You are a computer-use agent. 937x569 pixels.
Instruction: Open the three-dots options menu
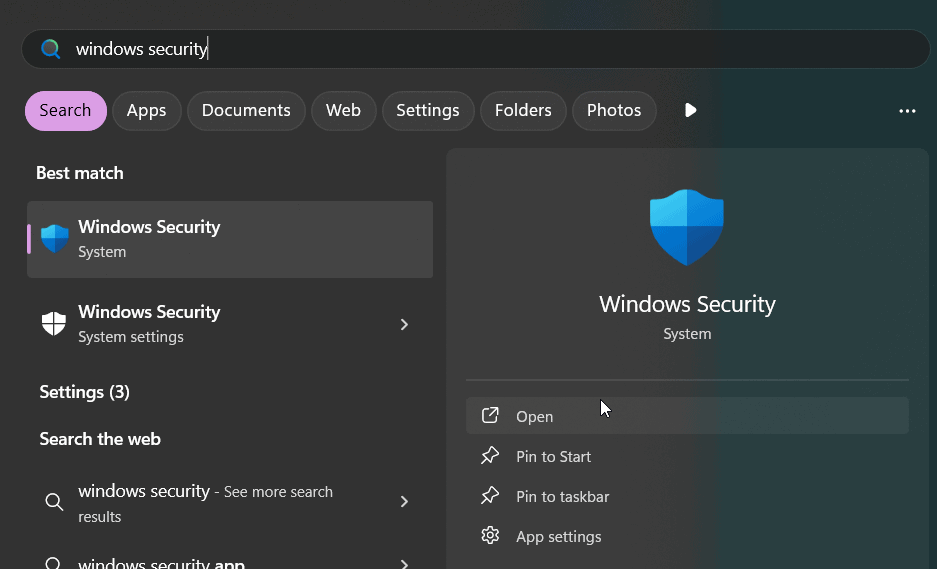coord(907,111)
